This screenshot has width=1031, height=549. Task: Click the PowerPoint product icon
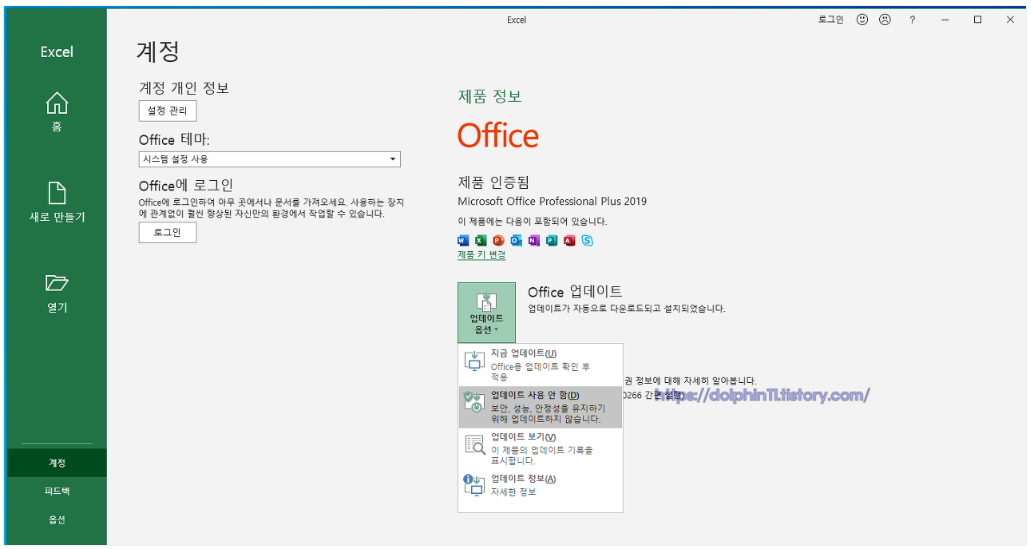(498, 241)
